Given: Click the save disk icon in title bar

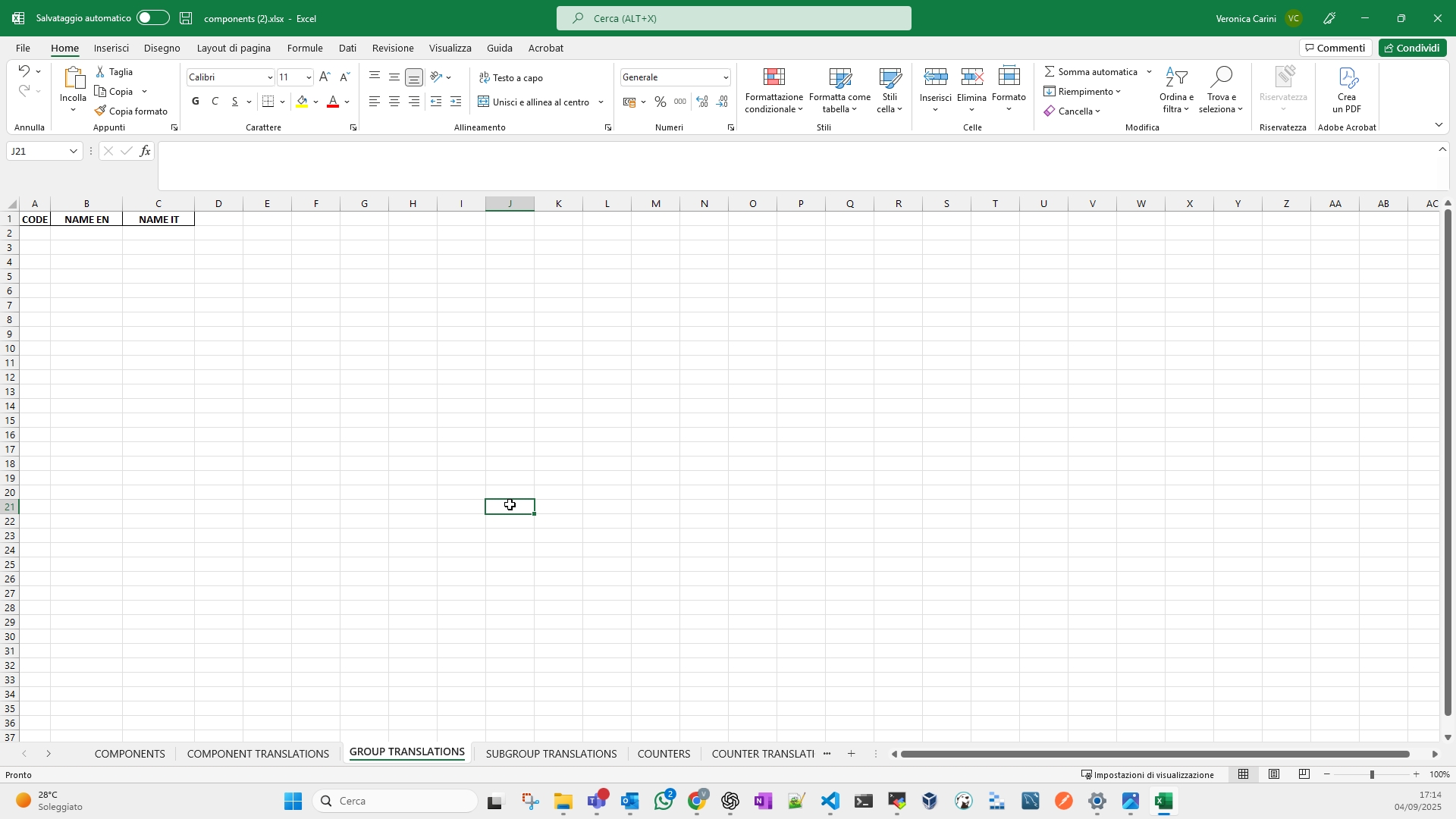Looking at the screenshot, I should pos(187,18).
